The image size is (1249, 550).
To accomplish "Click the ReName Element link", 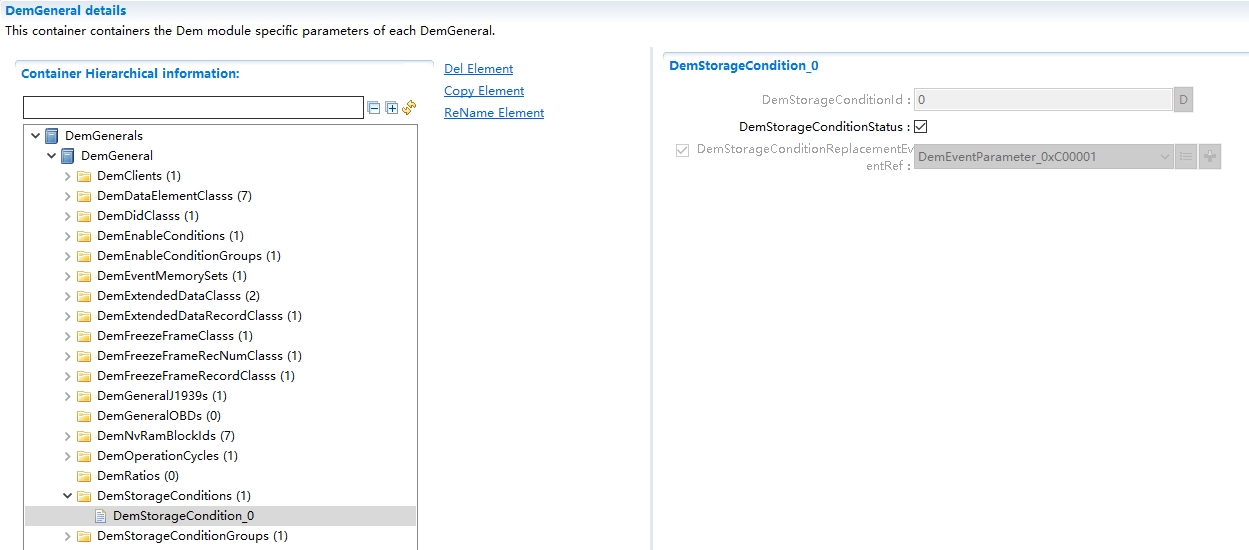I will (494, 113).
